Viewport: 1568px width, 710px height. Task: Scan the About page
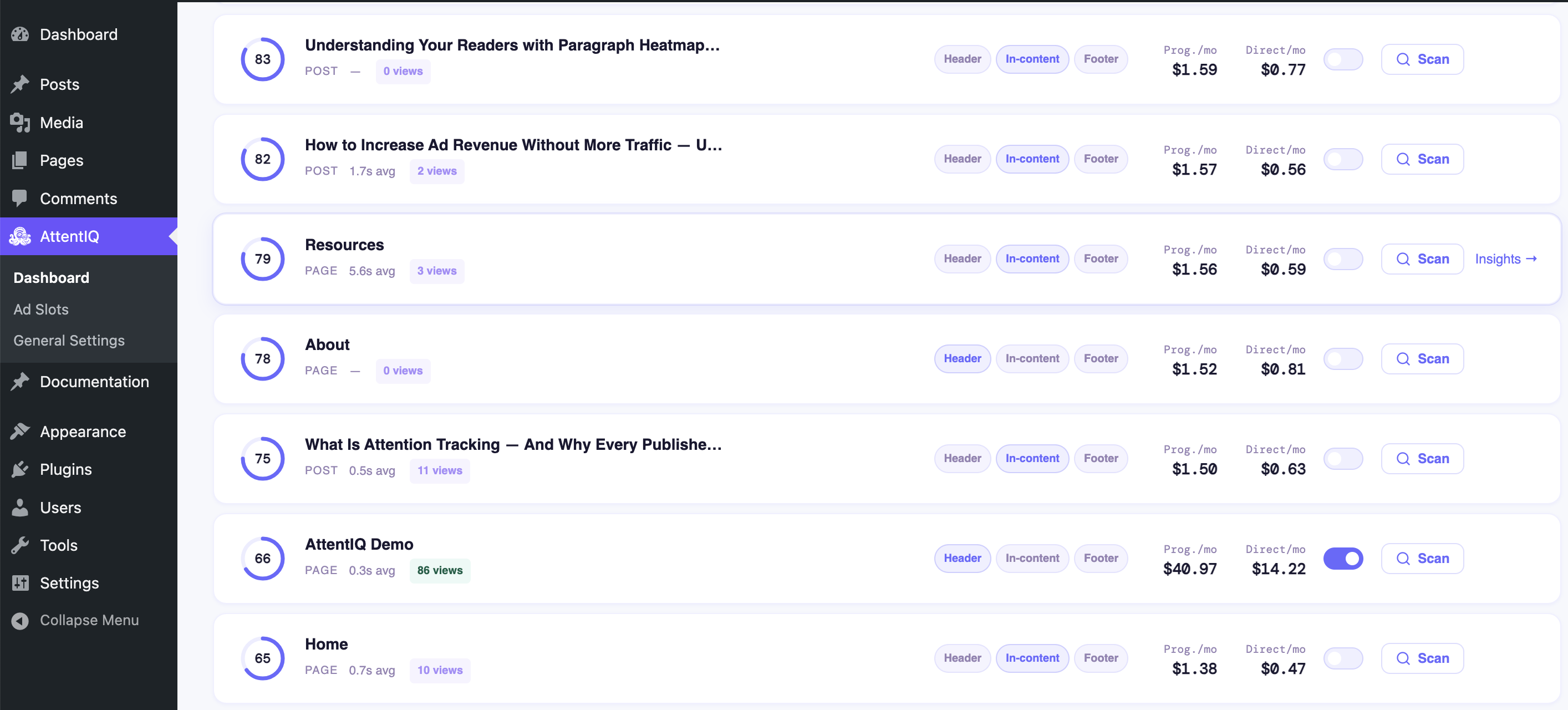pos(1422,359)
